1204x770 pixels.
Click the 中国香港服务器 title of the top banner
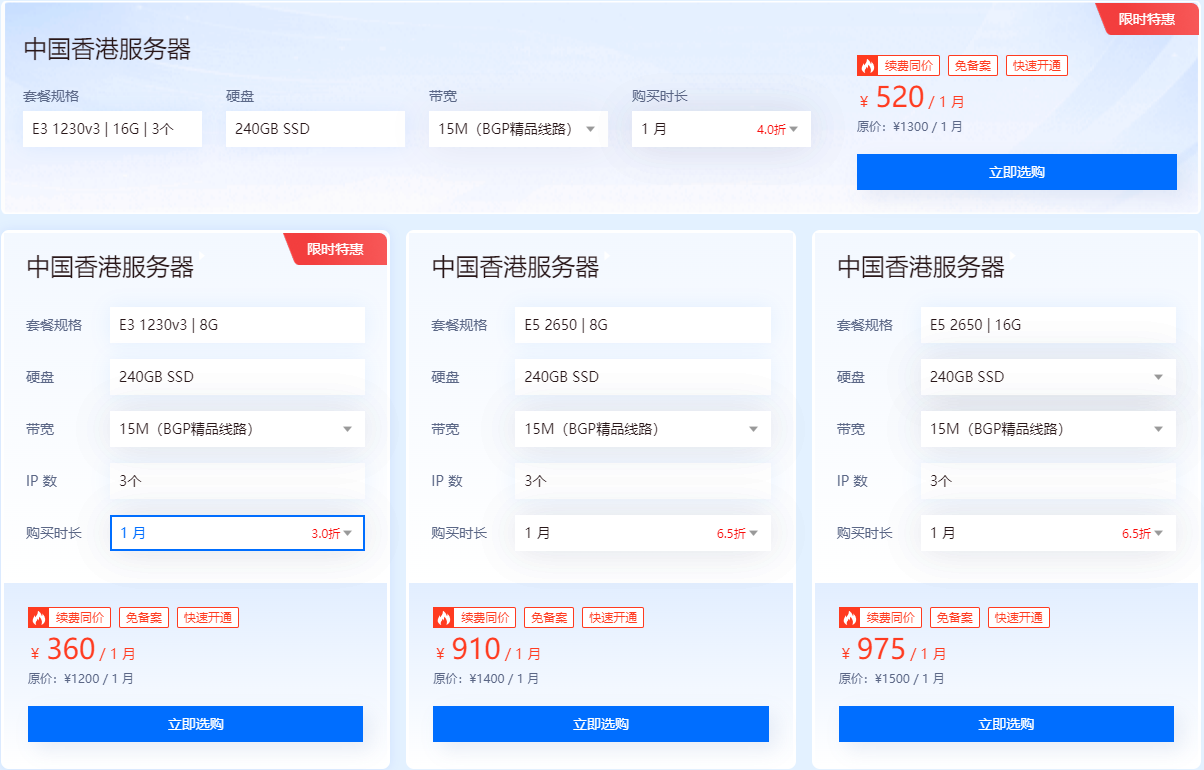pos(107,49)
